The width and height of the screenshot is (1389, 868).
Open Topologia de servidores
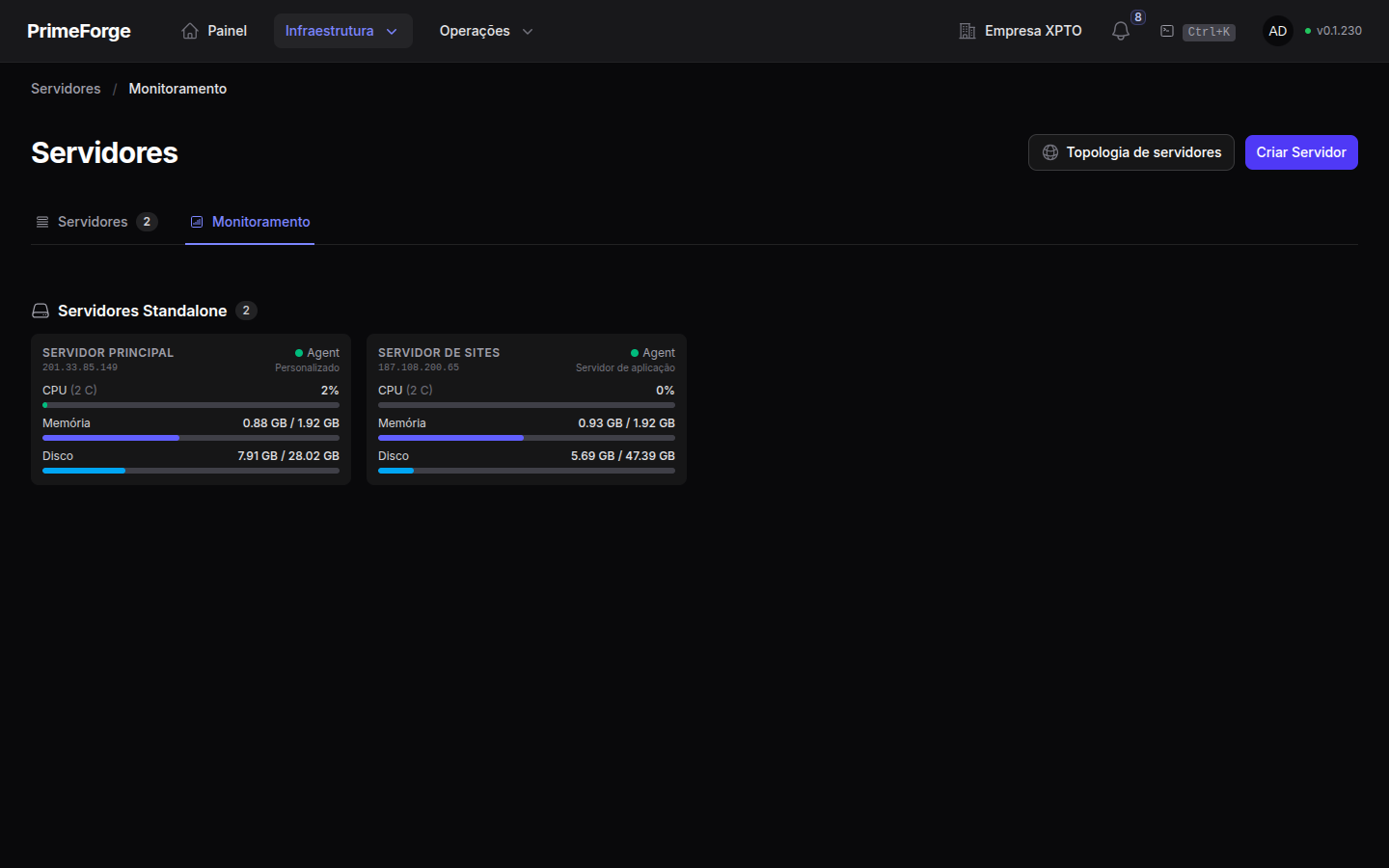(x=1131, y=152)
